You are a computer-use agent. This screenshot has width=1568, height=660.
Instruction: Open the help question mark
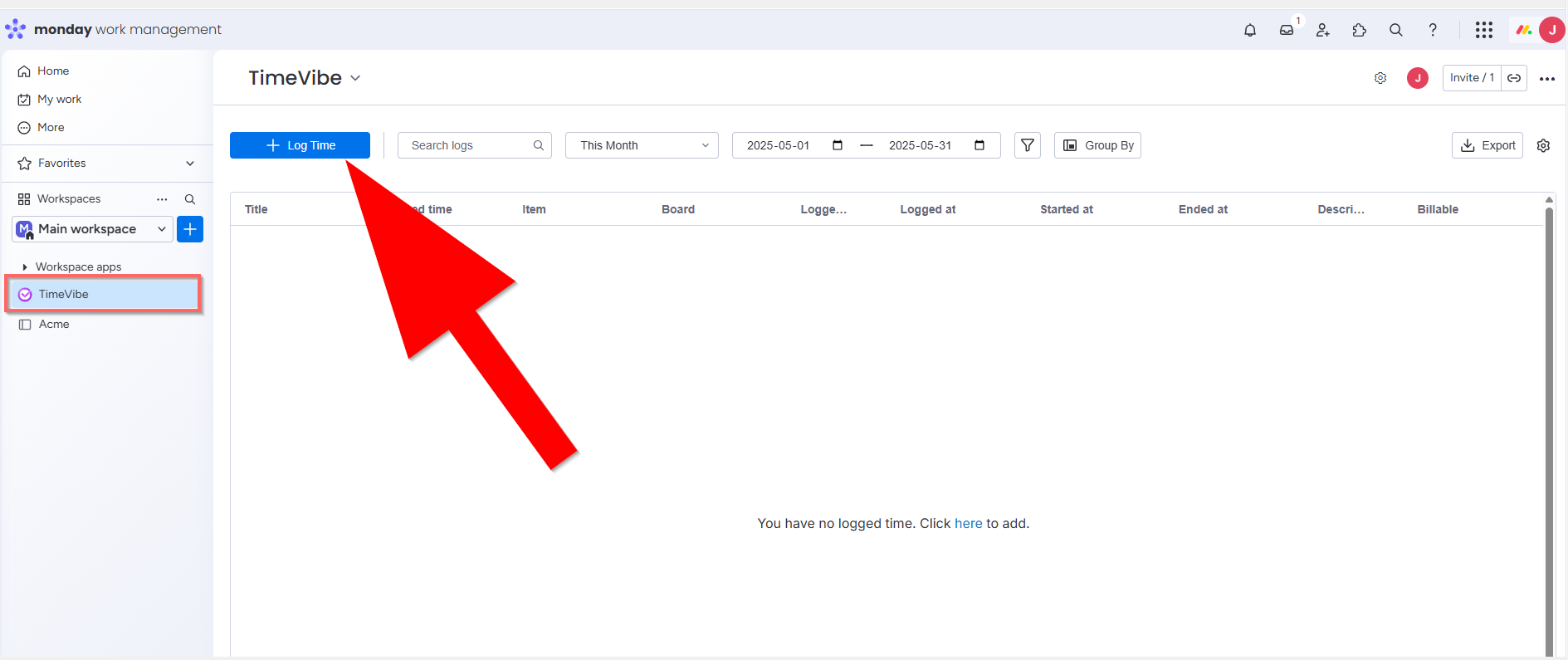click(1433, 30)
